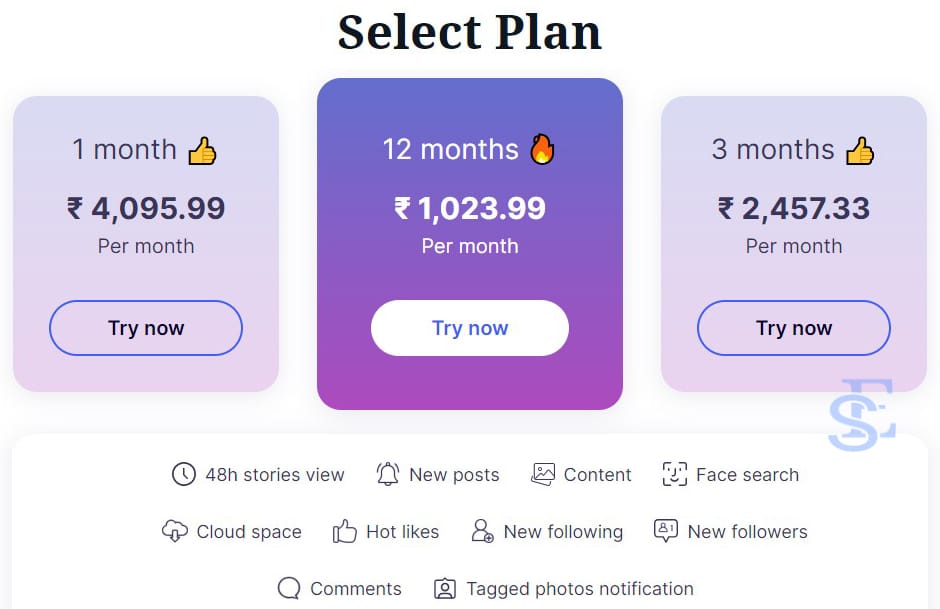
Task: Click the Content image icon
Action: (543, 474)
